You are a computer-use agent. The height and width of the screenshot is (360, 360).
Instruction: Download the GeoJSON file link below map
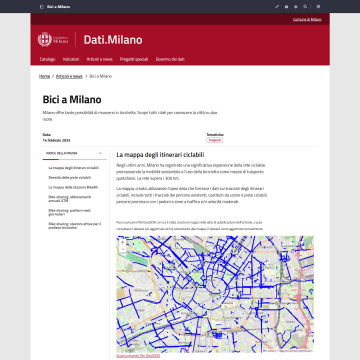pyautogui.click(x=138, y=356)
